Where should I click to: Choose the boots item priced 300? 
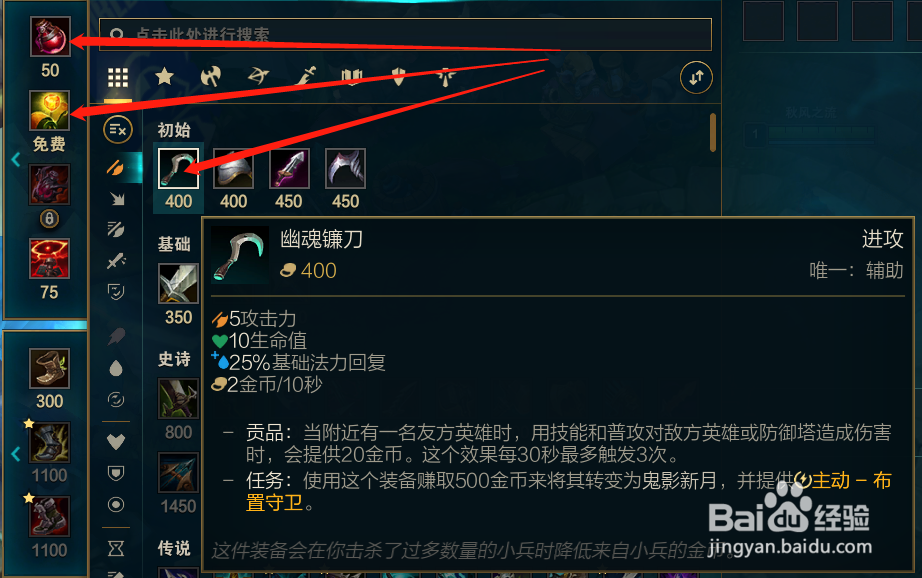coord(50,368)
